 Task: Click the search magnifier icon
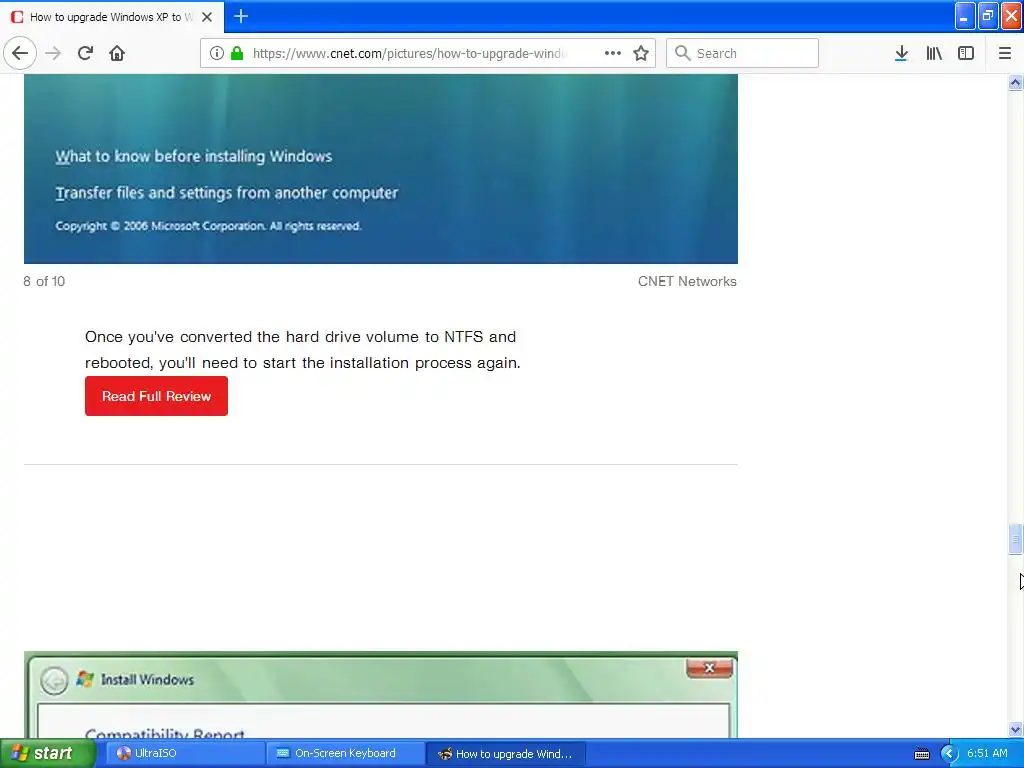coord(682,53)
